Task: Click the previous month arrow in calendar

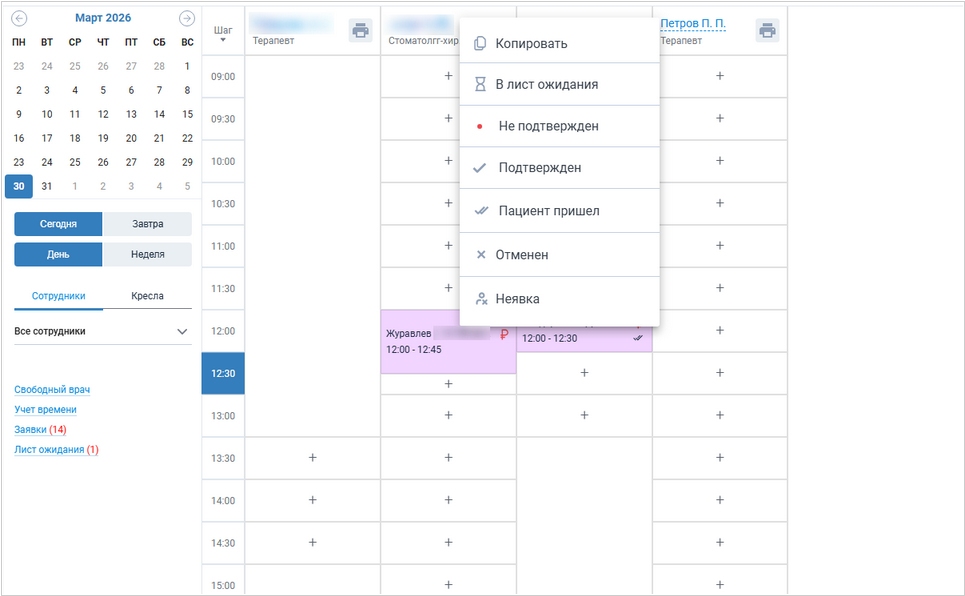Action: [x=19, y=18]
